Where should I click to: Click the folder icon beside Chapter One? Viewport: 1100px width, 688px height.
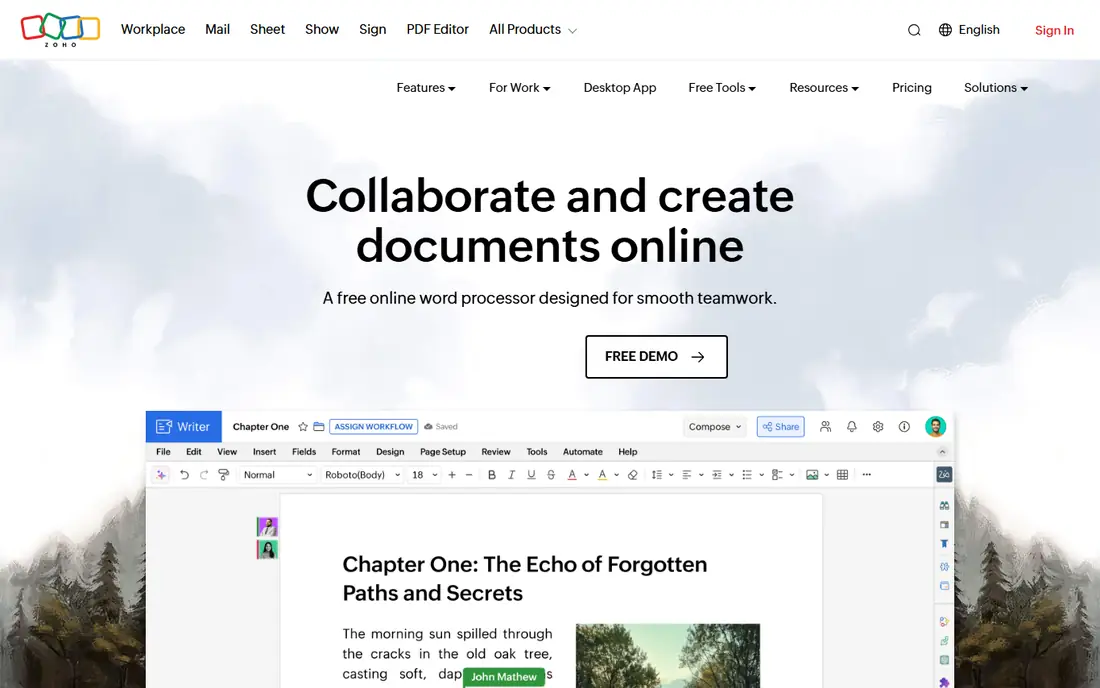(x=318, y=426)
